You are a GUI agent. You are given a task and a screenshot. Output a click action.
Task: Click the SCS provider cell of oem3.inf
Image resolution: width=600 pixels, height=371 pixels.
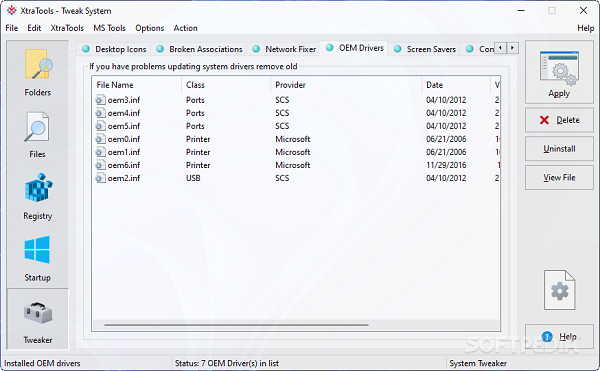click(282, 100)
